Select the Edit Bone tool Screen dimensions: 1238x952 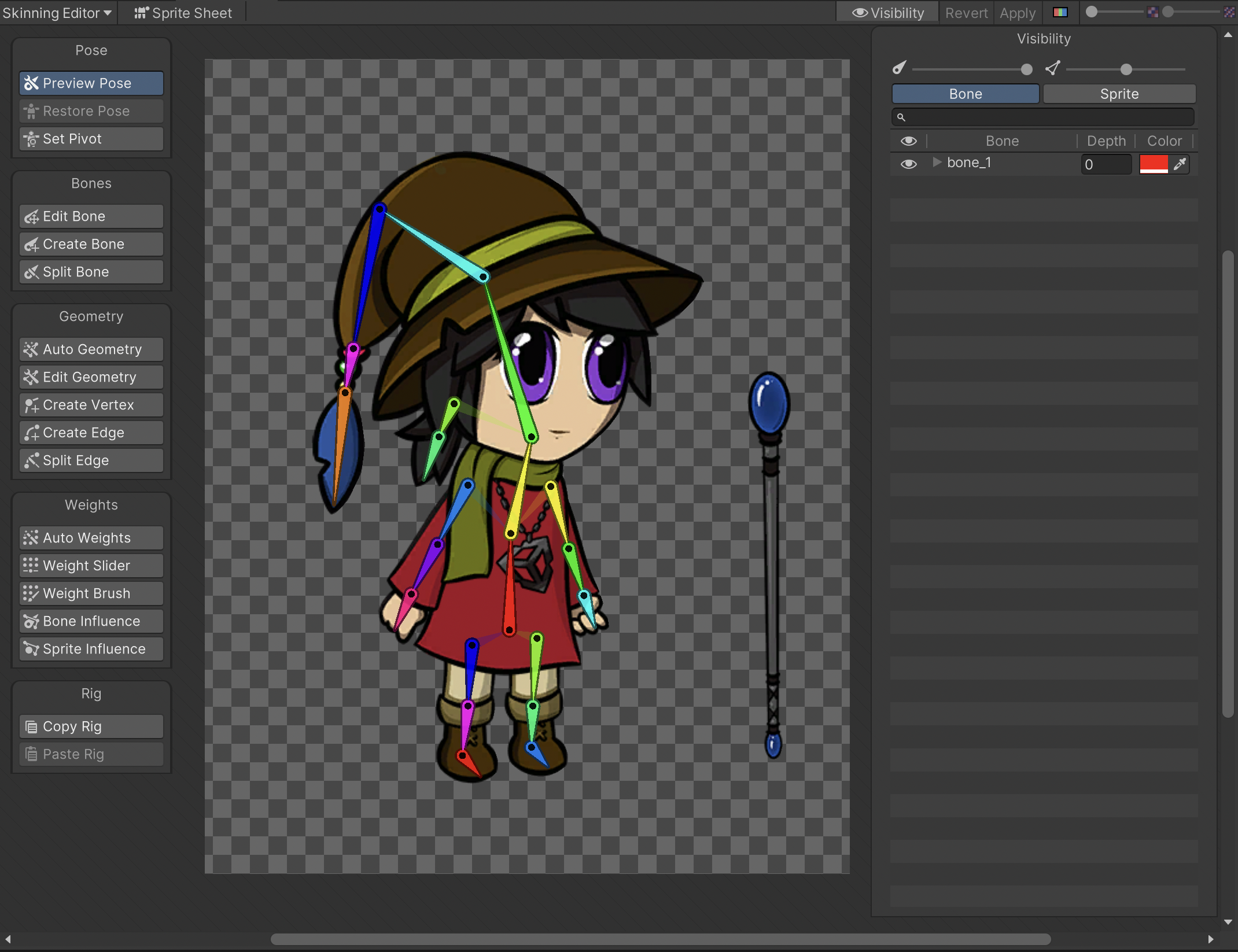(x=90, y=216)
